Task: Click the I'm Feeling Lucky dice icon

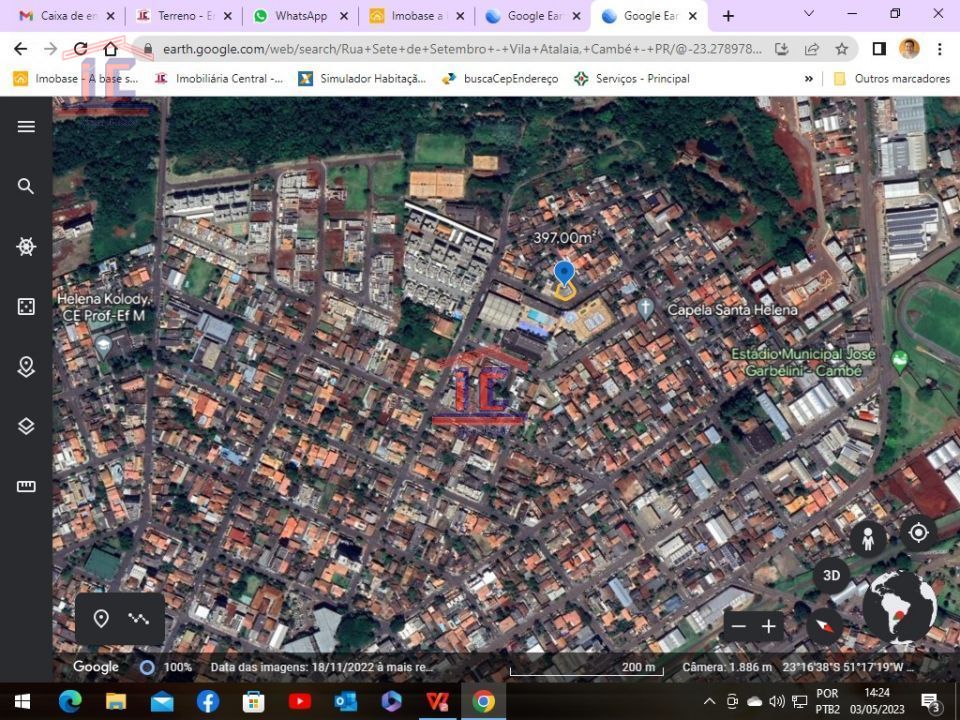Action: (26, 306)
